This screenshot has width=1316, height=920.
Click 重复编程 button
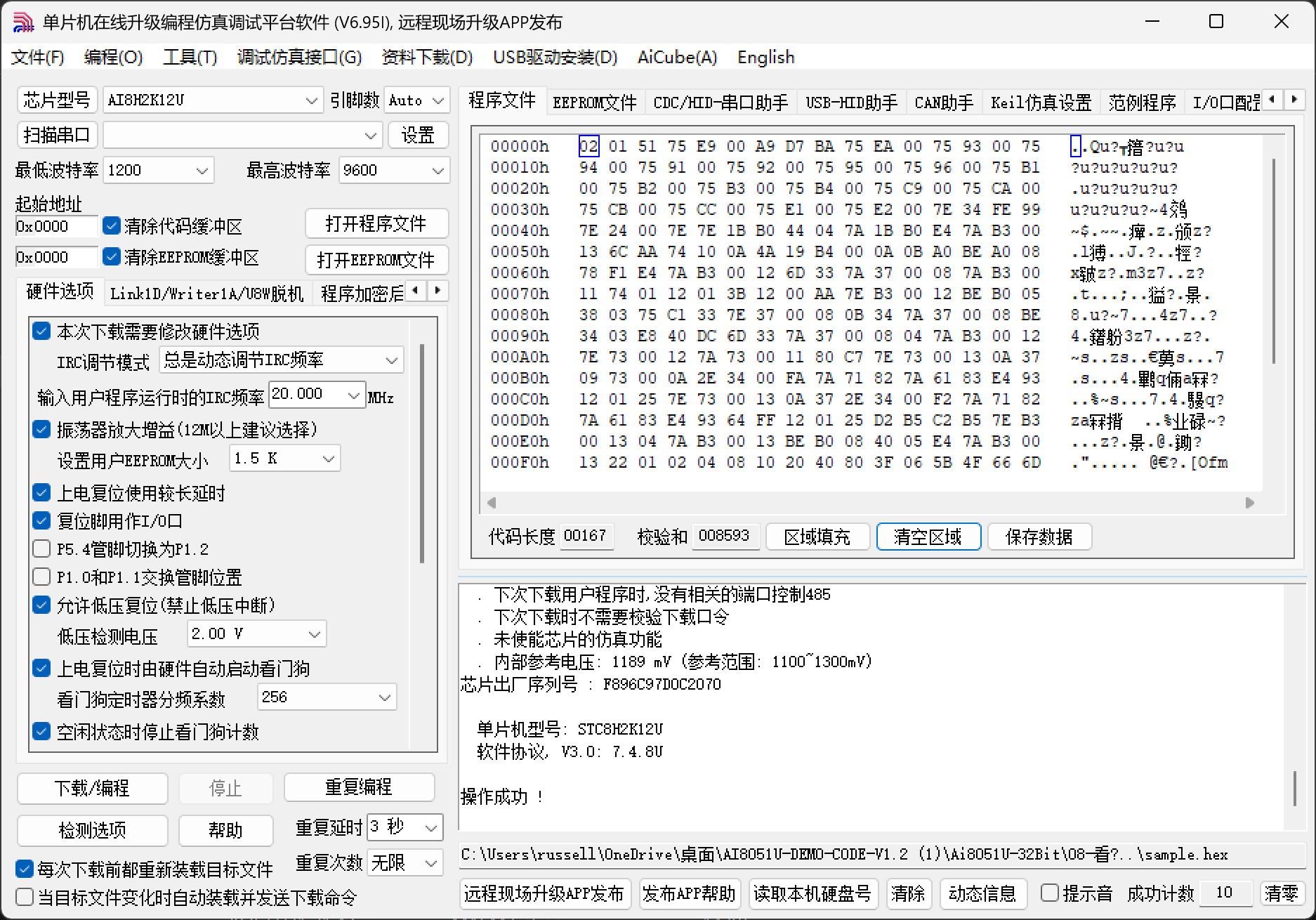(x=359, y=787)
